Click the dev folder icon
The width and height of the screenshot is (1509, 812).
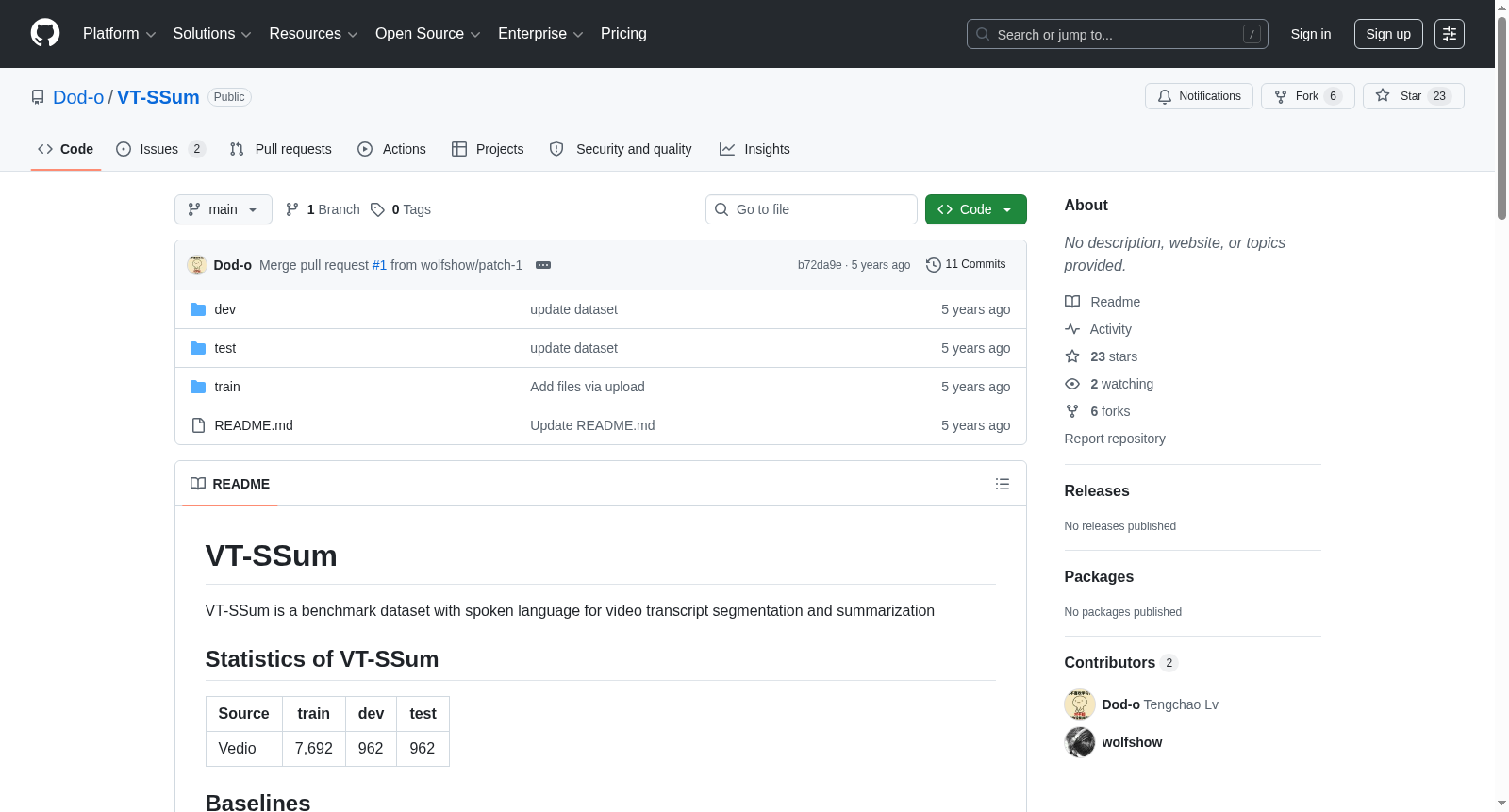[198, 309]
